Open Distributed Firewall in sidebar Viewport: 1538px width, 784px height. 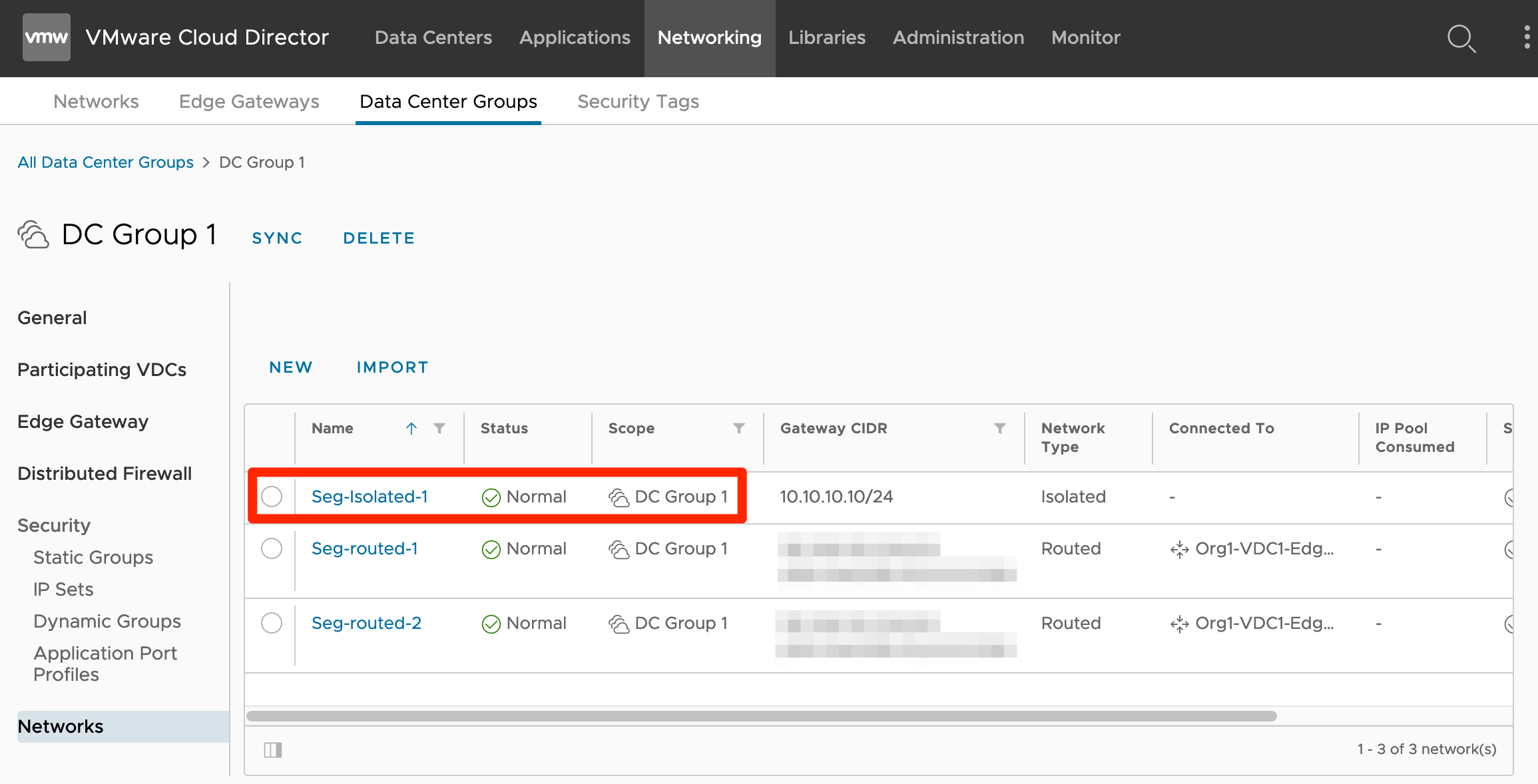click(x=105, y=473)
